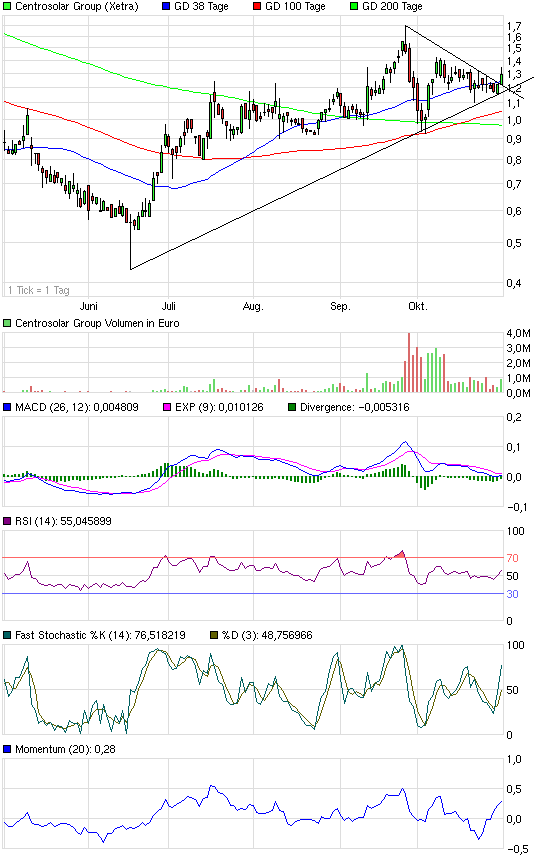Click the Aug. month label
545x857 pixels.
point(253,306)
